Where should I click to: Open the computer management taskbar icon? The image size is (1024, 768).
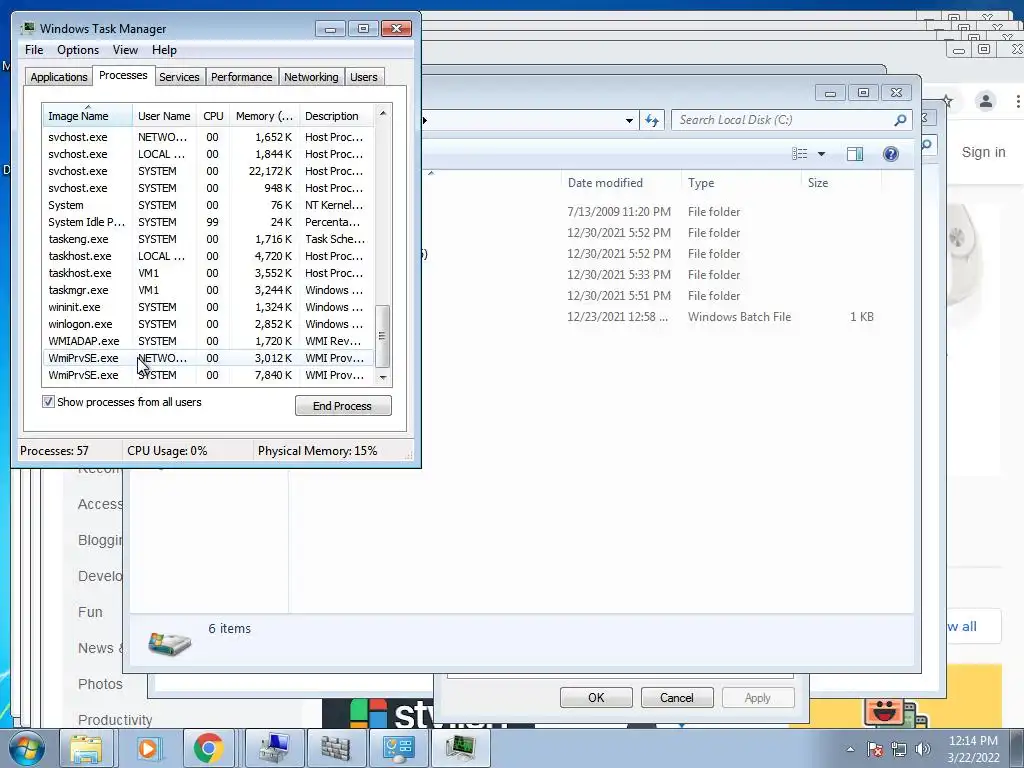pos(274,748)
